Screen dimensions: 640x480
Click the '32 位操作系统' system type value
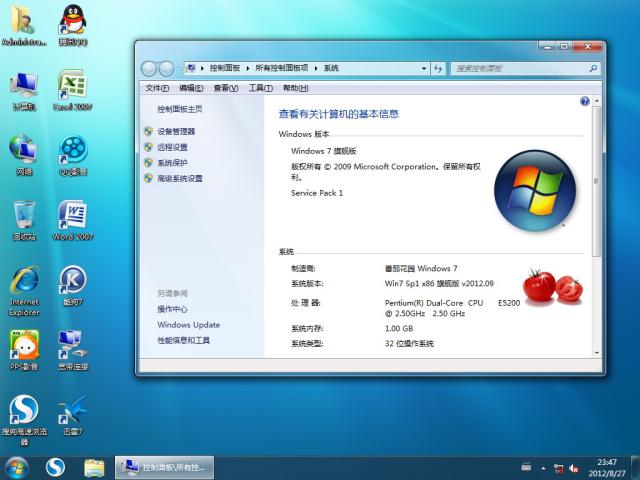(x=409, y=344)
